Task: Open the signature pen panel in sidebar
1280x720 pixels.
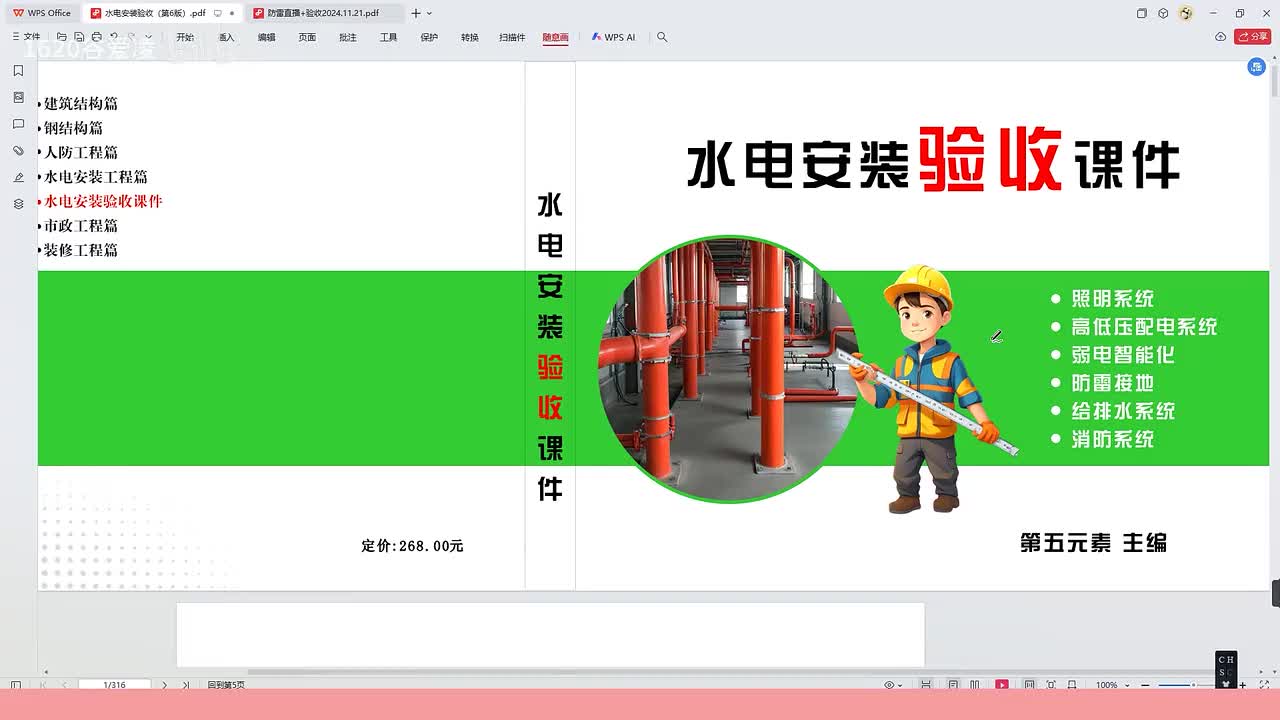Action: 18,178
